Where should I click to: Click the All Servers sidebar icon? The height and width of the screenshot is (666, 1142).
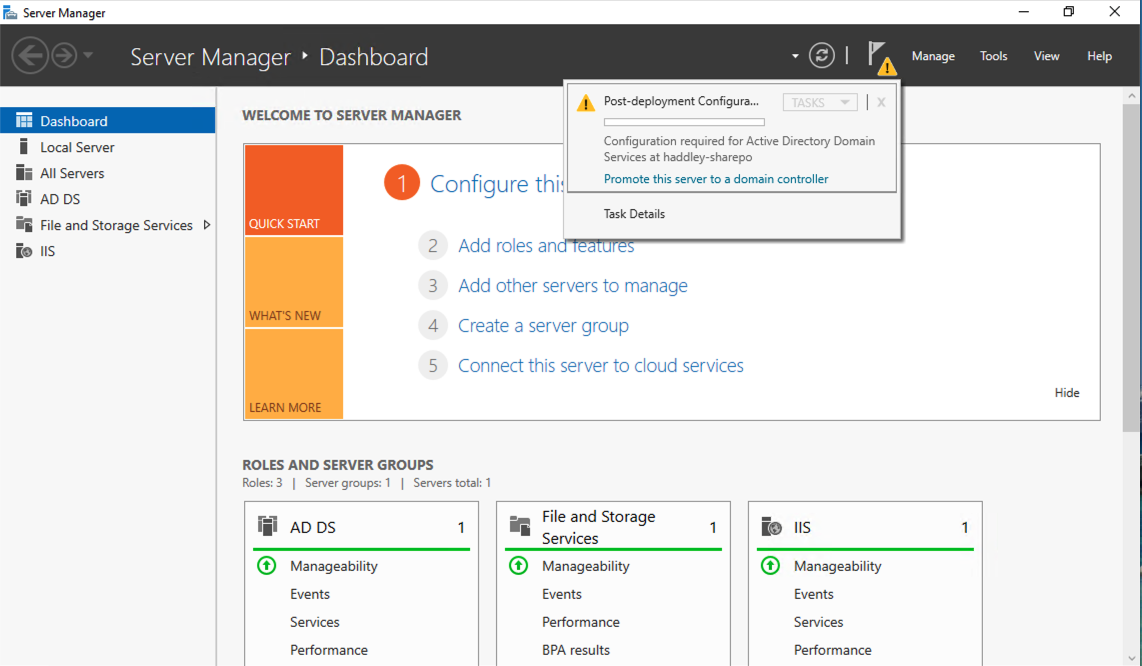(24, 173)
